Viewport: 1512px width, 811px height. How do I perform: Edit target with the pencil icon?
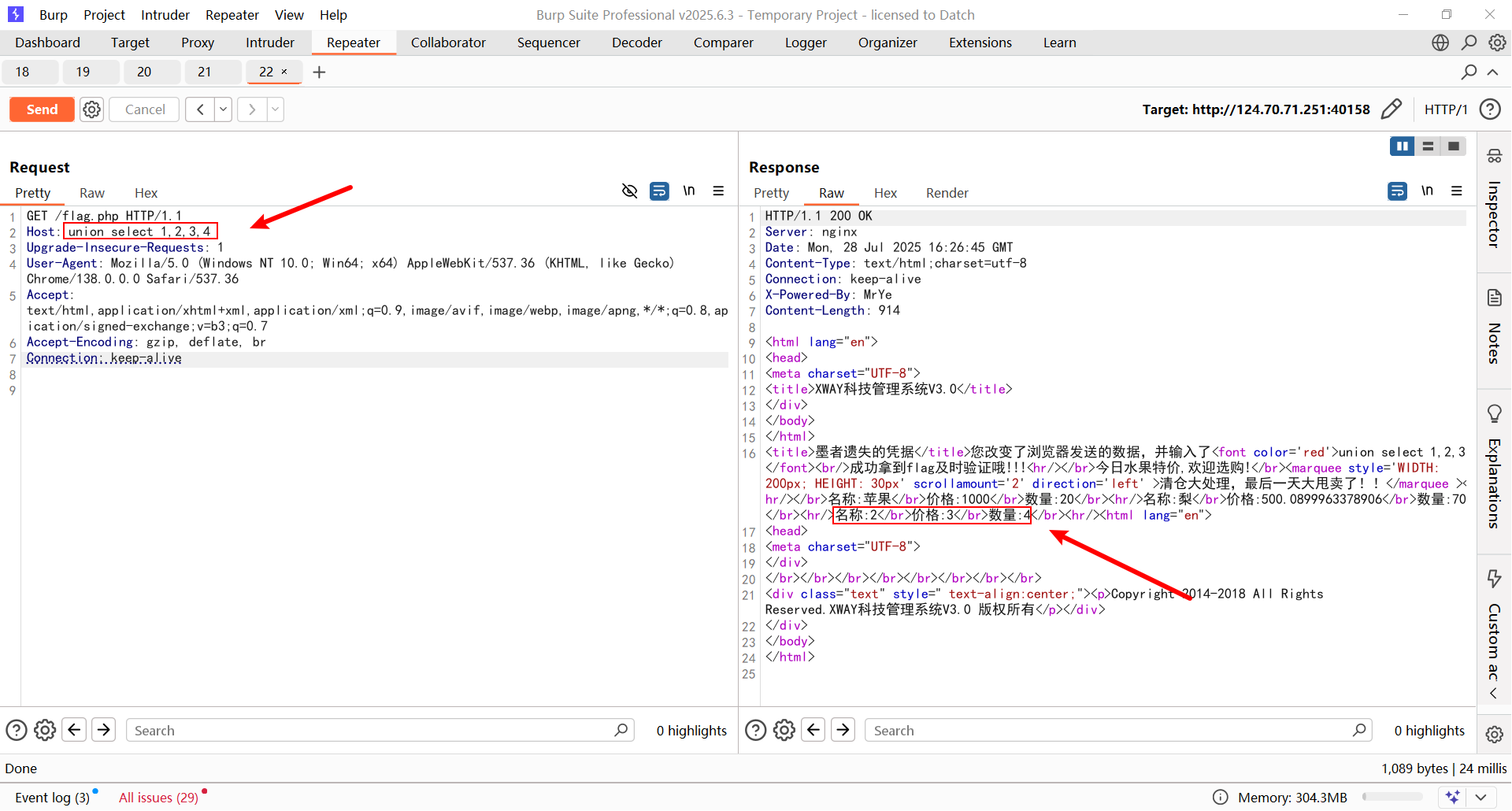pos(1392,109)
